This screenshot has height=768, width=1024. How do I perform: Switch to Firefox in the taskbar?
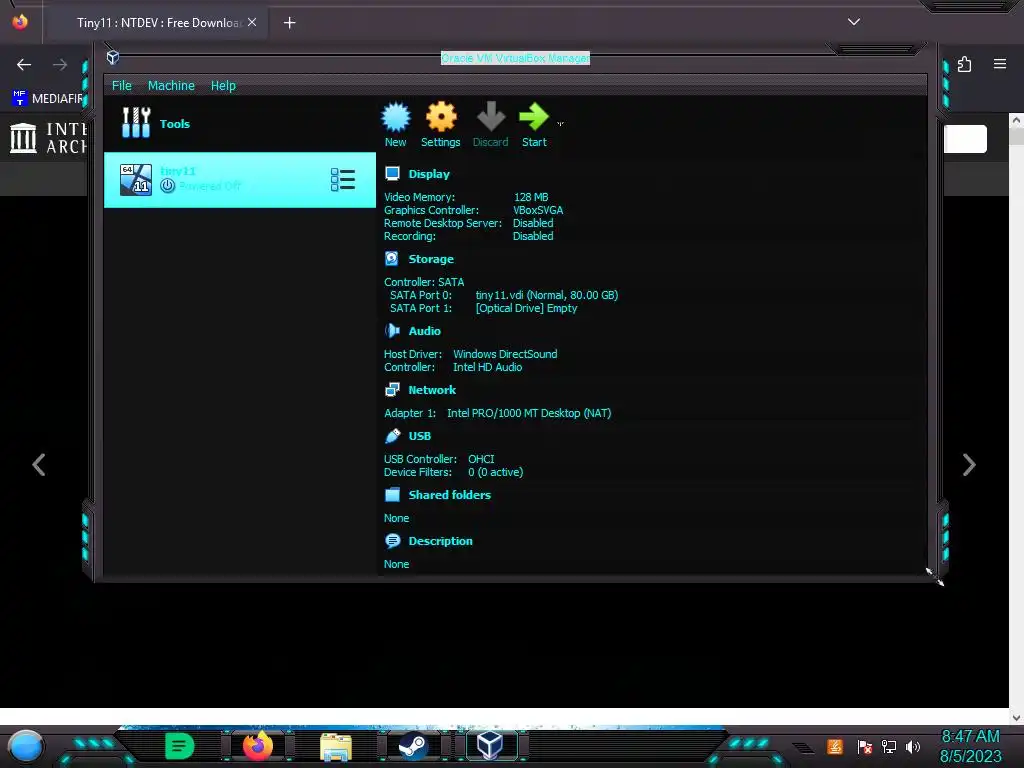click(257, 746)
